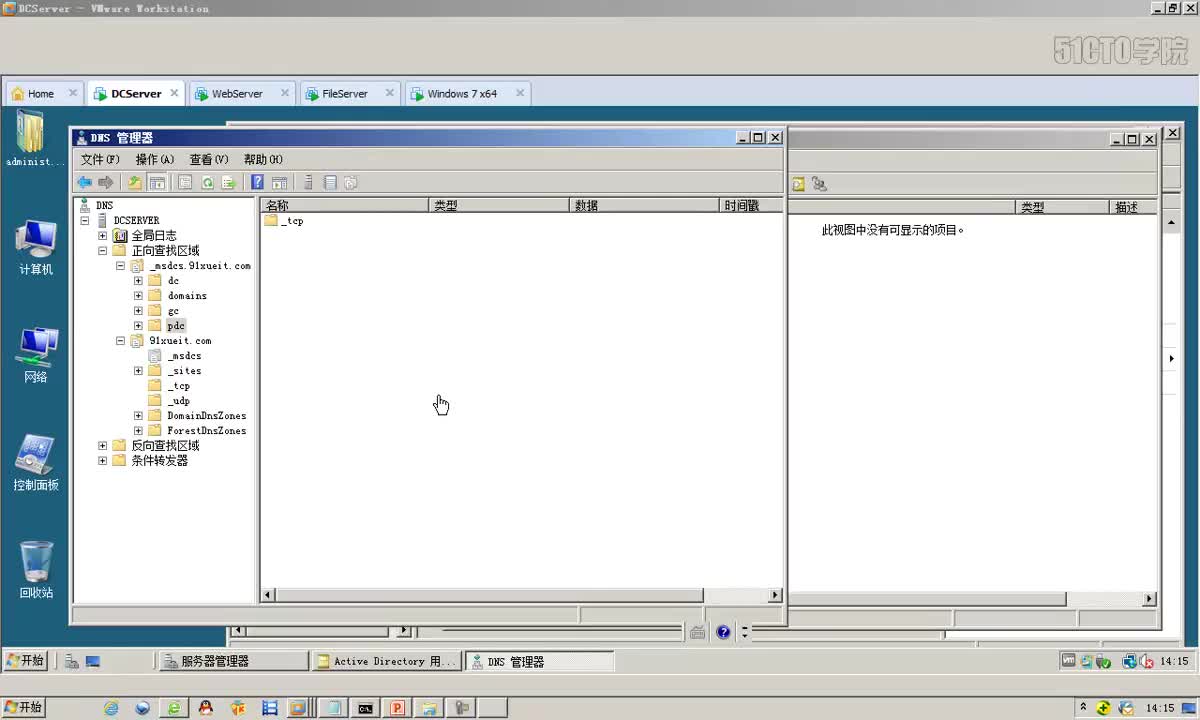1200x720 pixels.
Task: Go up one level with the folder-arrow icon
Action: point(135,183)
